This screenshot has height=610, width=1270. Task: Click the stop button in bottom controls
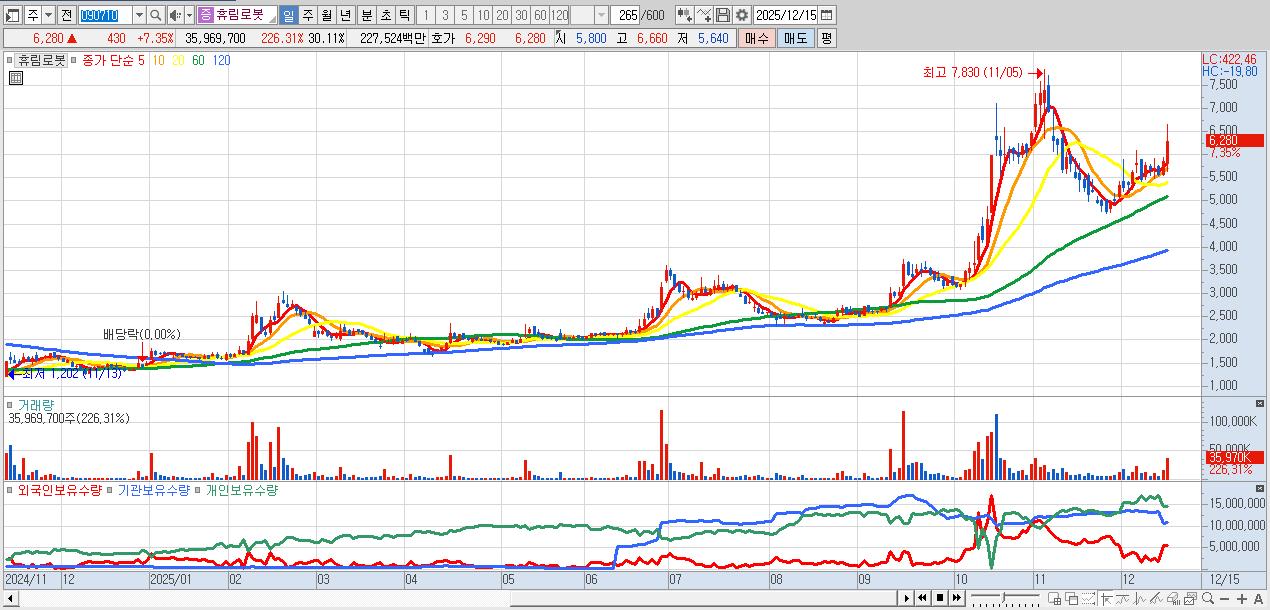pos(940,598)
